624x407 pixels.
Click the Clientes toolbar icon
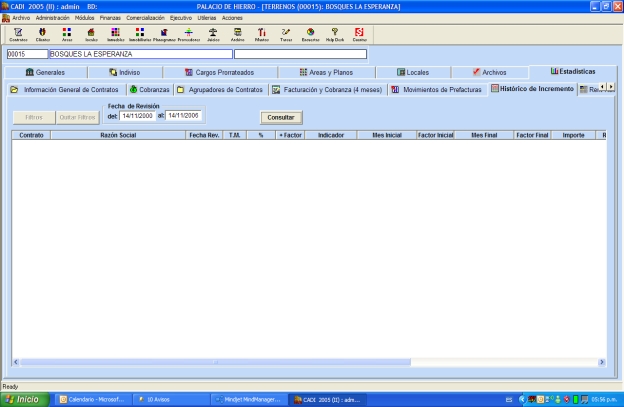(x=43, y=33)
